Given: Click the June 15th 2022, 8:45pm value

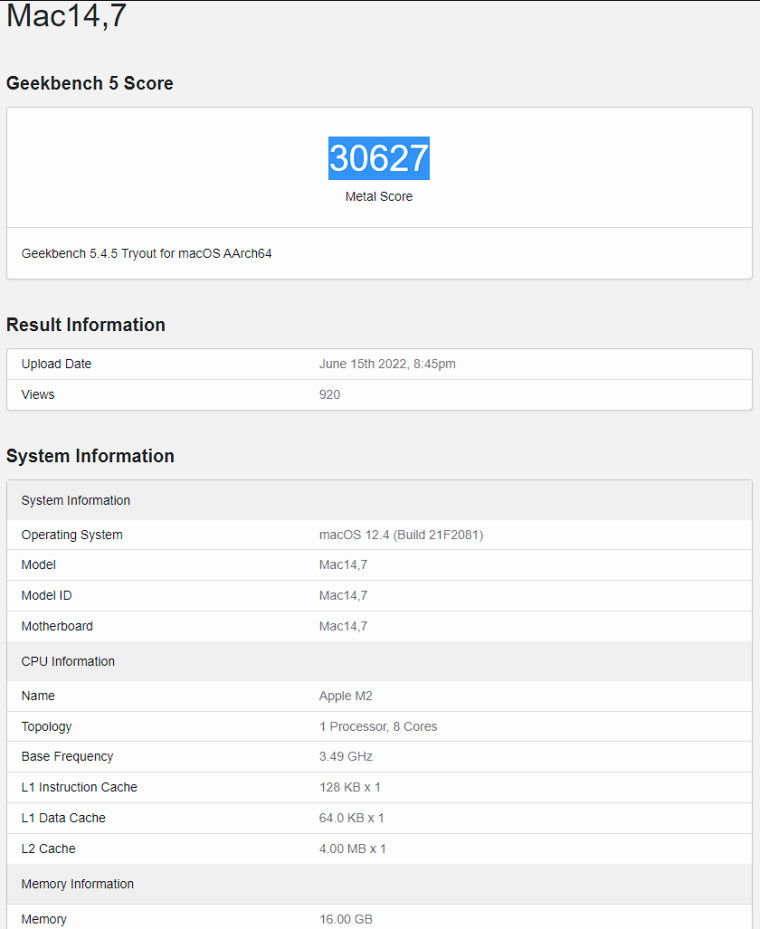Looking at the screenshot, I should 387,364.
